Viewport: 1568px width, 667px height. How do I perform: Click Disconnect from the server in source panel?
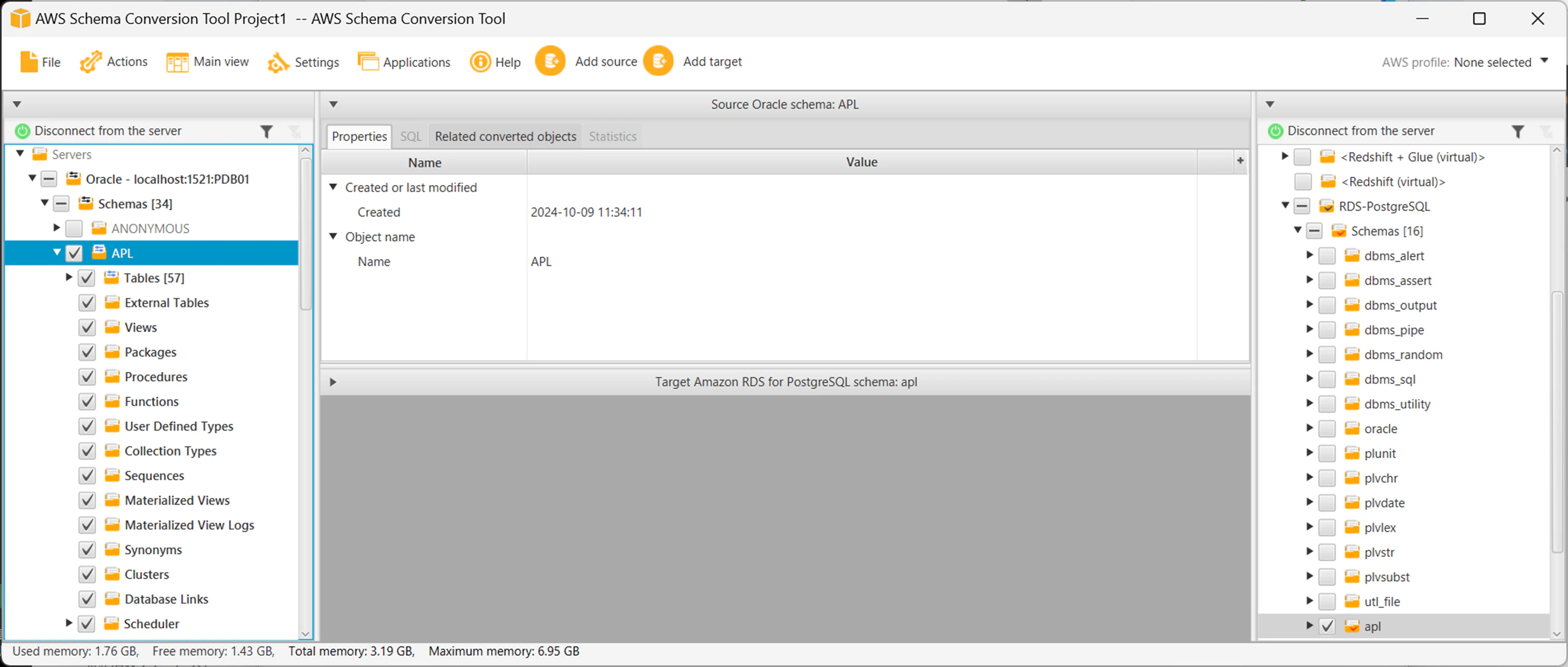tap(108, 131)
